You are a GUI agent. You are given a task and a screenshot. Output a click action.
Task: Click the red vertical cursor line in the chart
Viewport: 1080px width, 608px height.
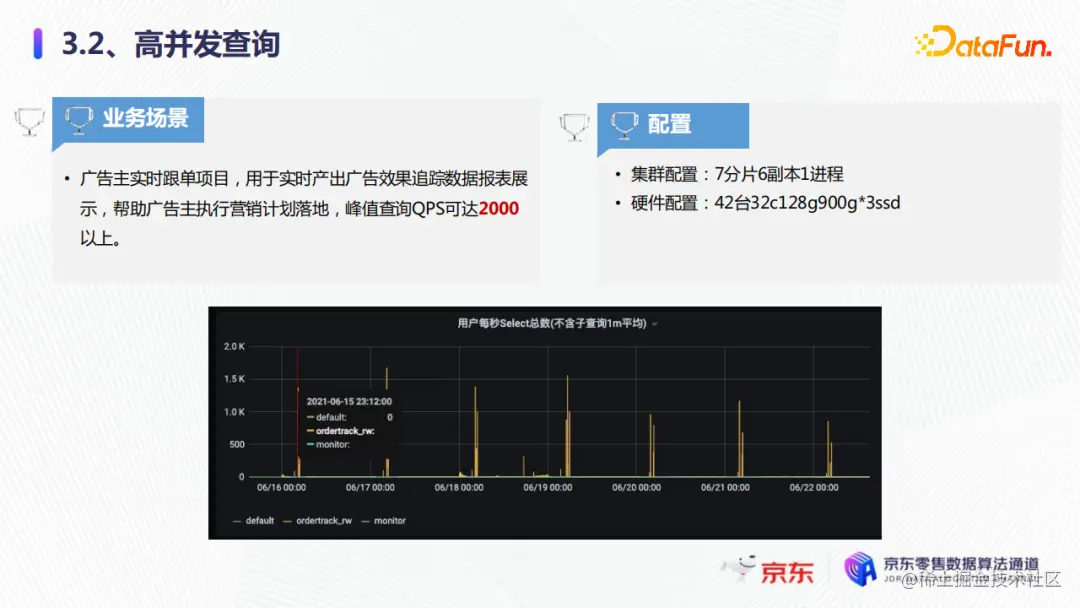[298, 411]
